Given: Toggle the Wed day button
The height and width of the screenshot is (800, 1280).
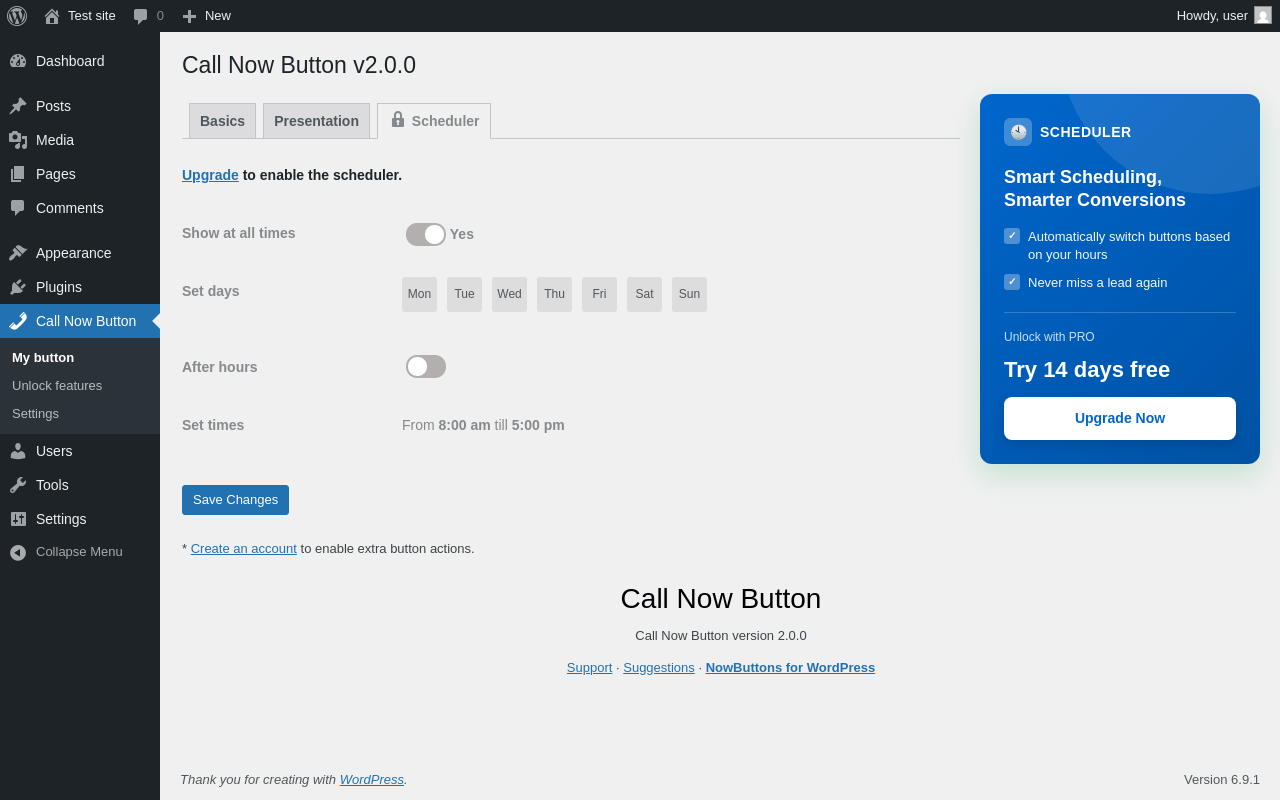Looking at the screenshot, I should (x=510, y=294).
